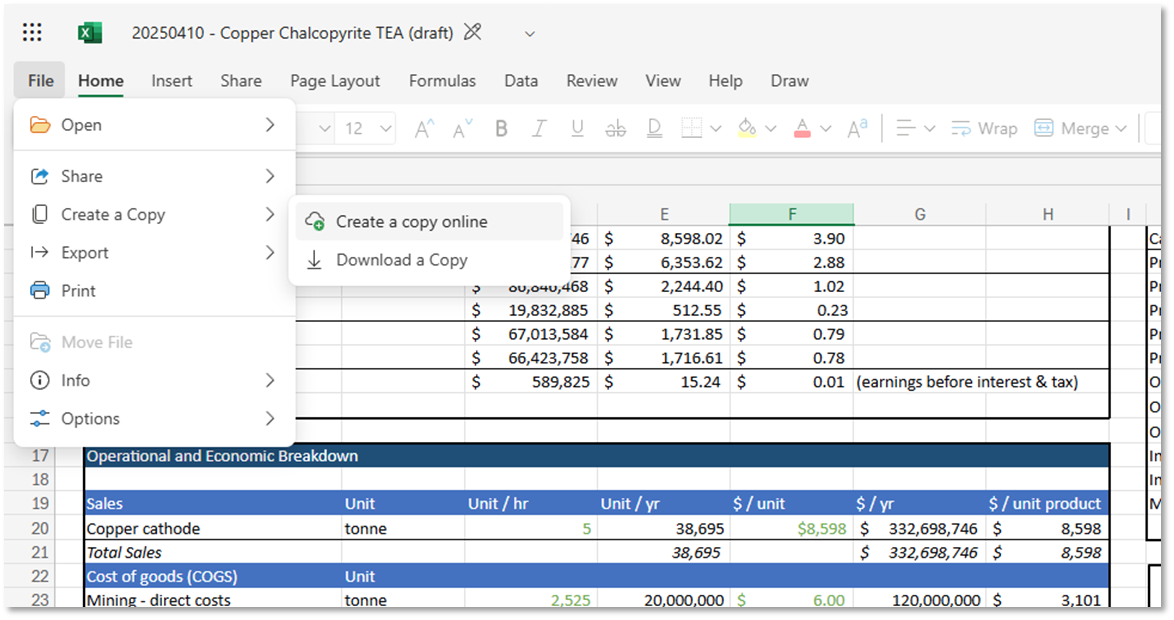This screenshot has width=1174, height=620.
Task: Select row 20 header
Action: point(40,529)
